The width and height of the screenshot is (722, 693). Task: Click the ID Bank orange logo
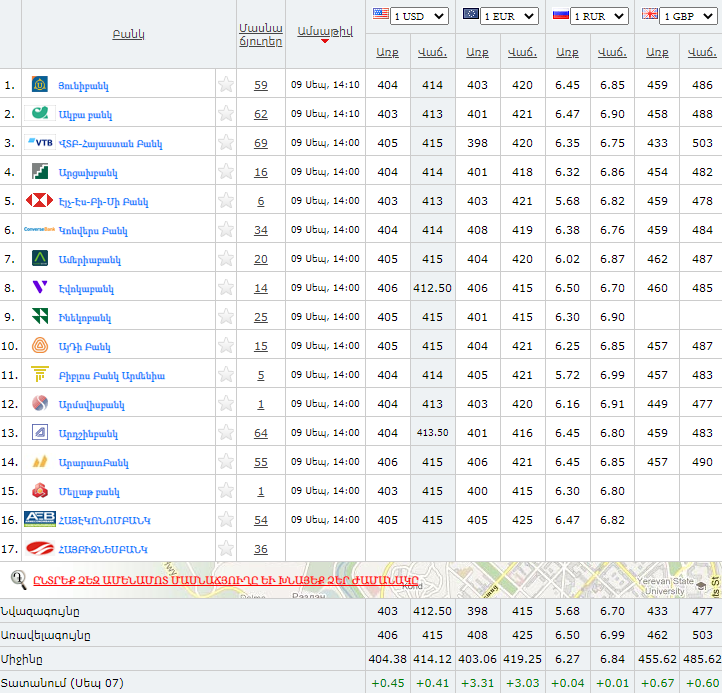[x=40, y=345]
